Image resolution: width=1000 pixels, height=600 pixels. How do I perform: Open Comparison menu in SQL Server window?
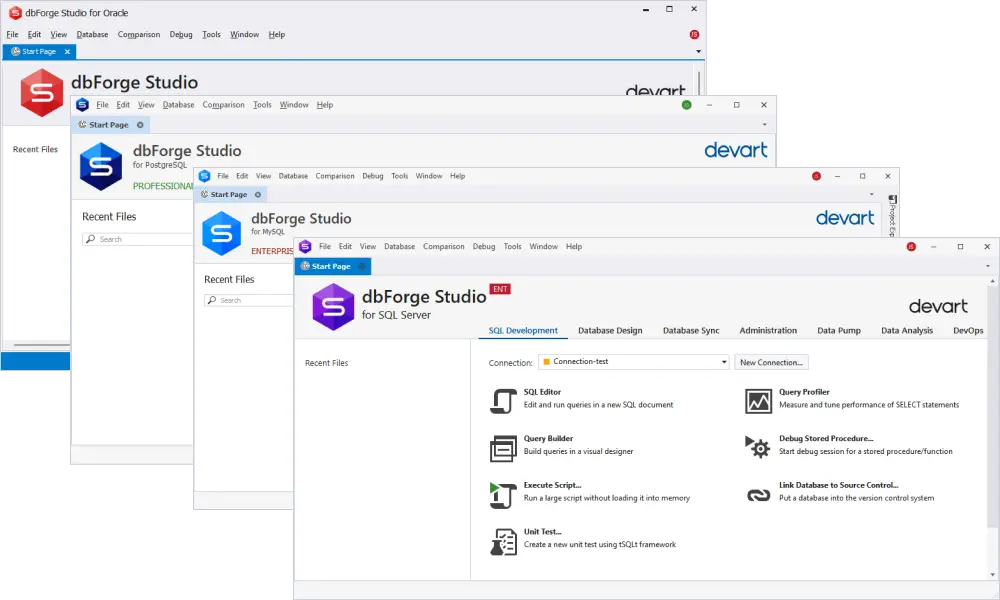[443, 246]
